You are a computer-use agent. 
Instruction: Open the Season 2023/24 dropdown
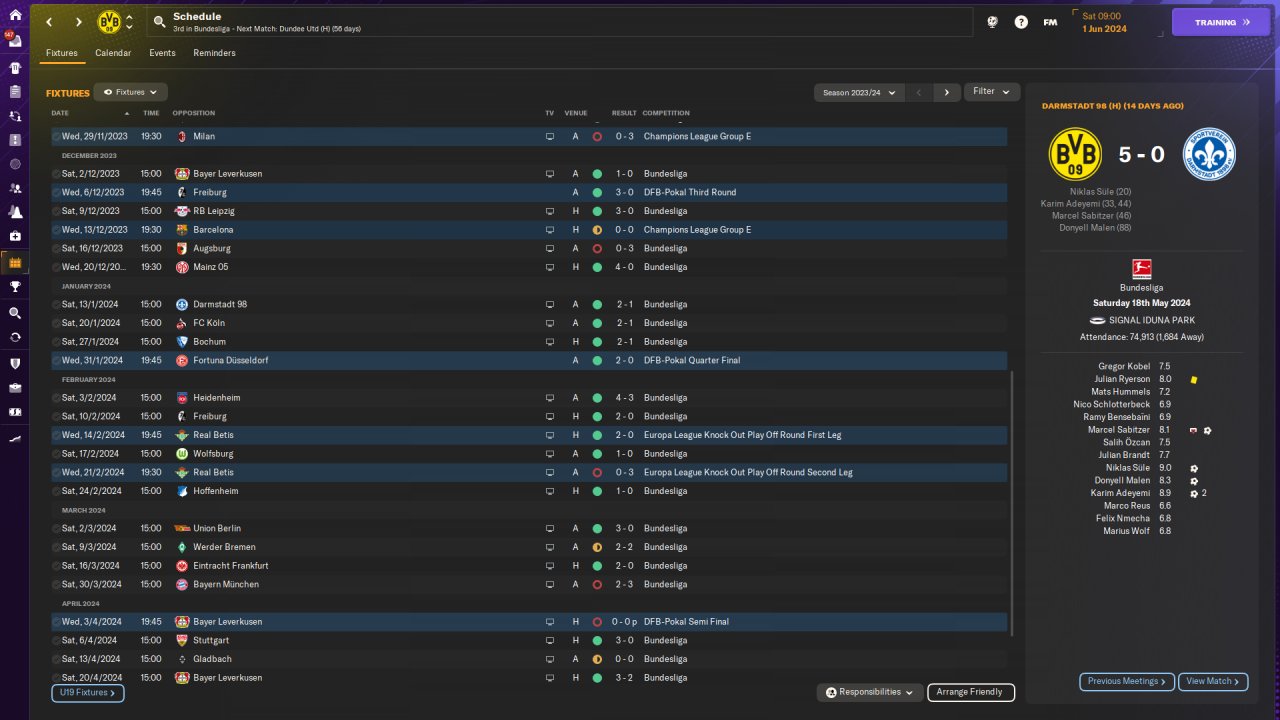(859, 92)
